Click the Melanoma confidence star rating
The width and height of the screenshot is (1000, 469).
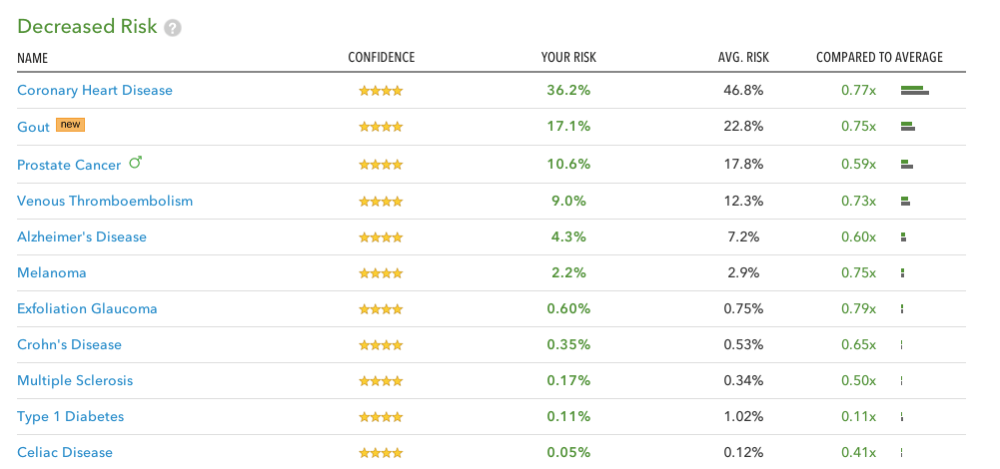(381, 273)
